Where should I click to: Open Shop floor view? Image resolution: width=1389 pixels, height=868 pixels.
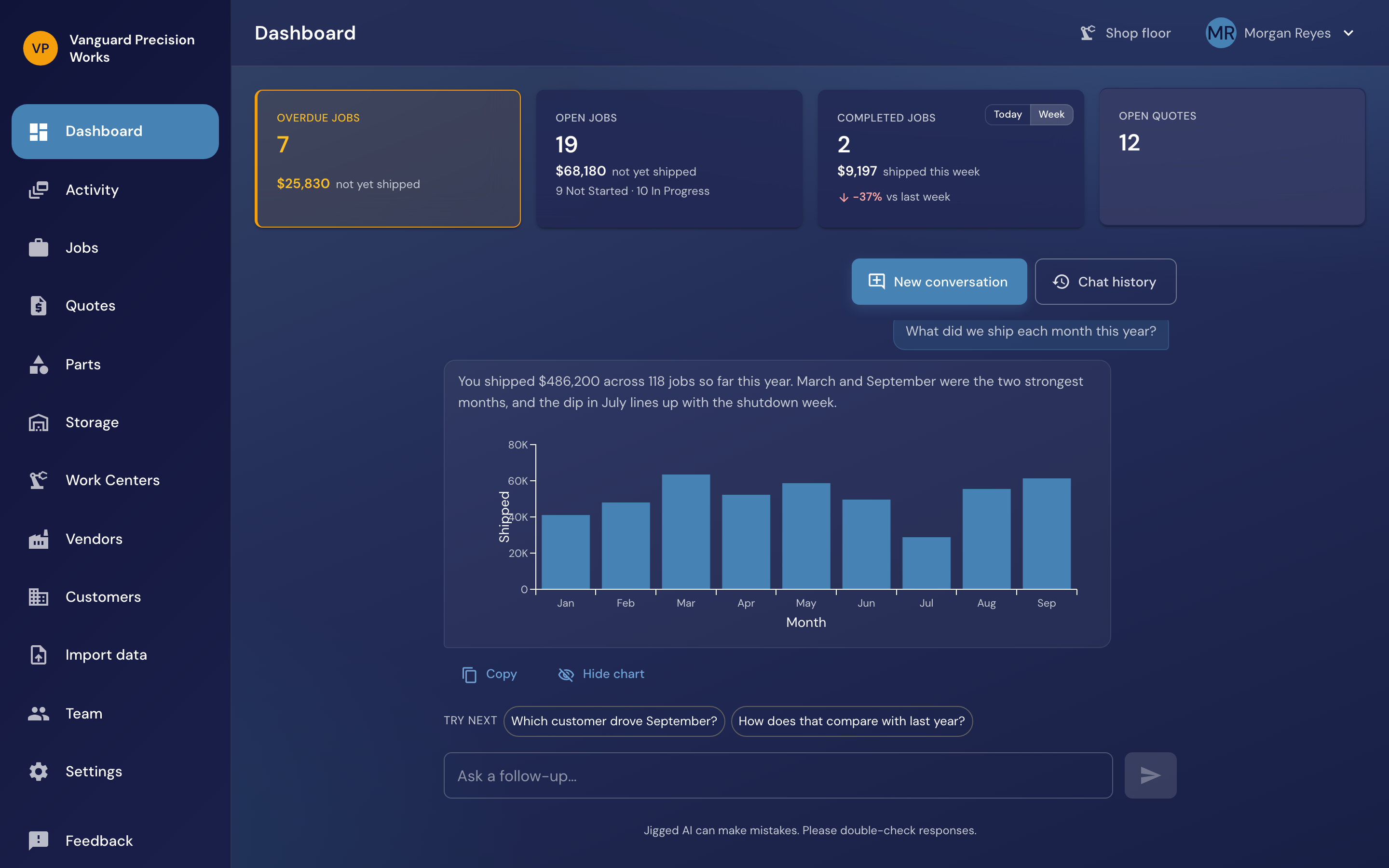(x=1126, y=33)
